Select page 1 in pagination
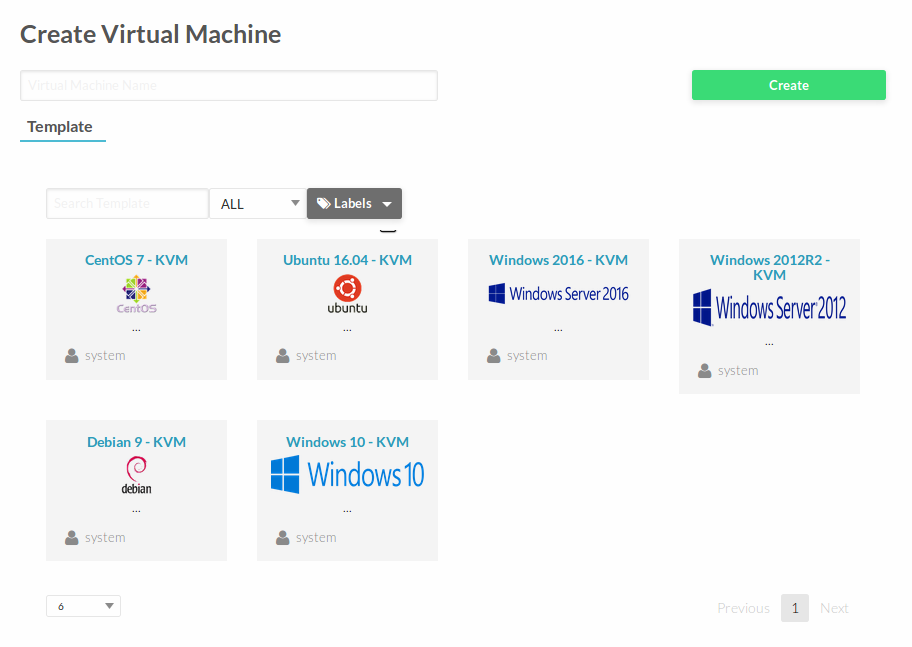 [x=795, y=608]
